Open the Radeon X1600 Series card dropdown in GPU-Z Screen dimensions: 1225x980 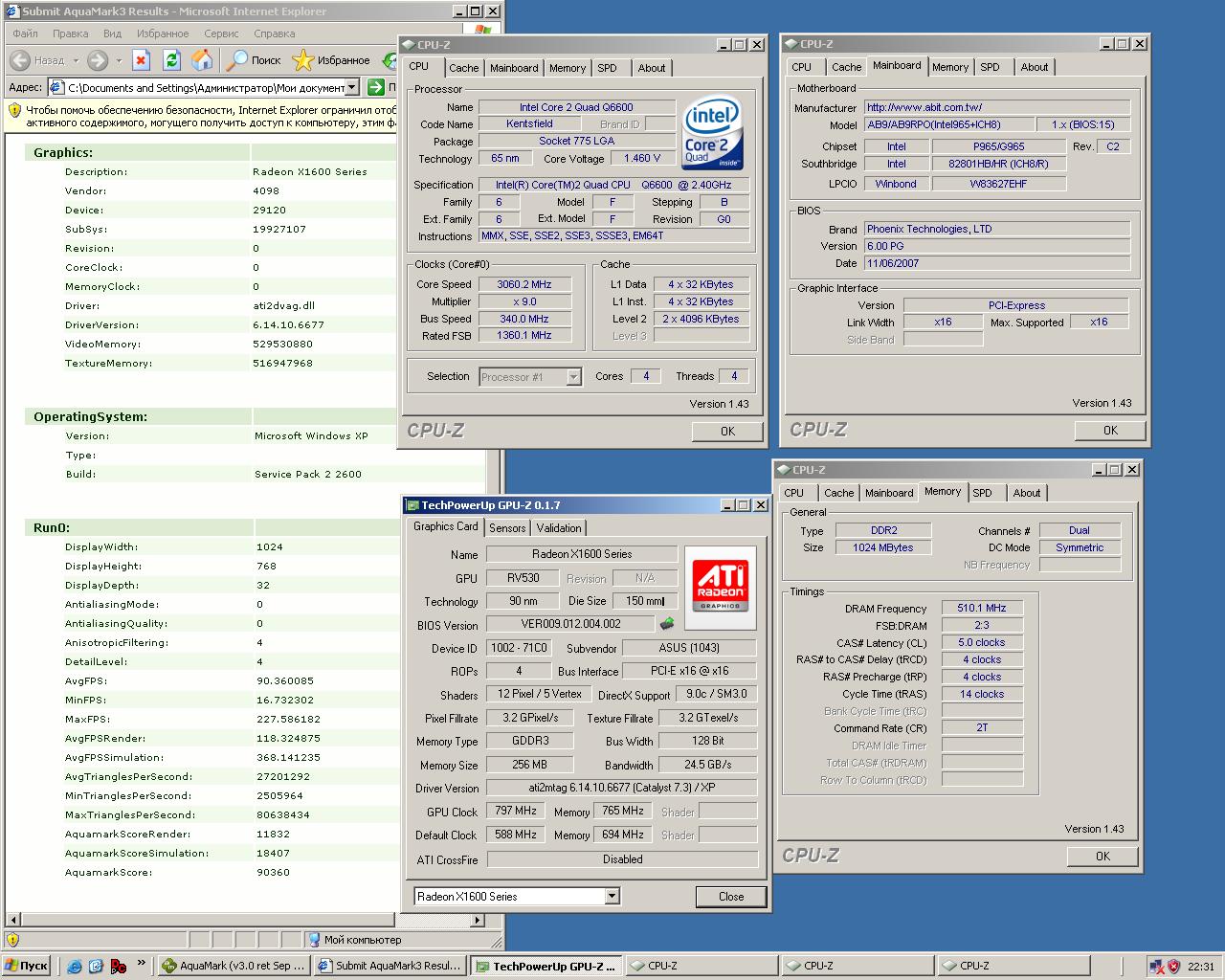tap(612, 896)
